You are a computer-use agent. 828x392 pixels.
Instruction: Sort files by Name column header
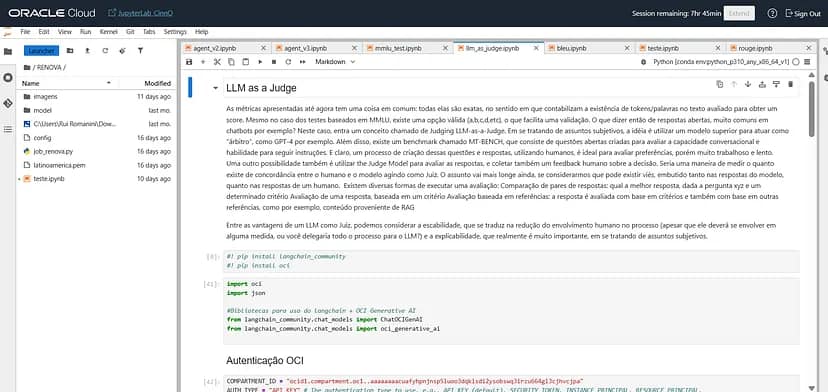click(67, 83)
